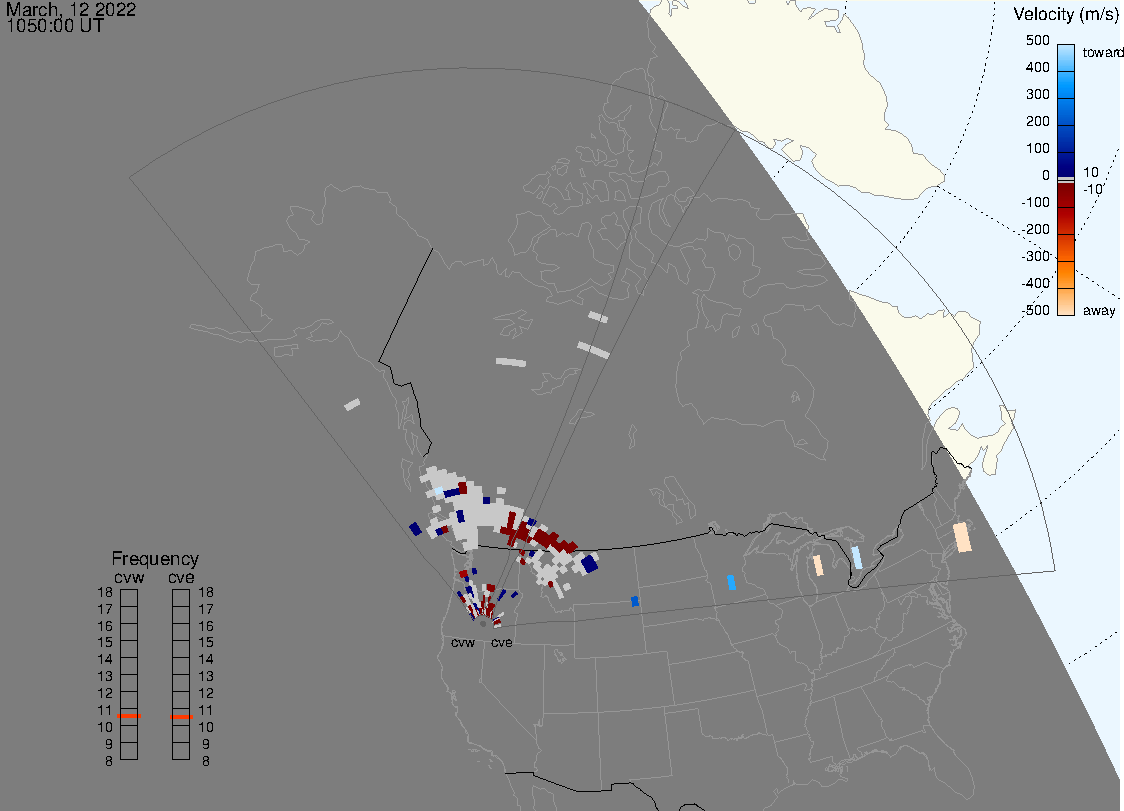Click the lightest blue 400–500 color bar segment
The image size is (1124, 811).
(x=1066, y=58)
